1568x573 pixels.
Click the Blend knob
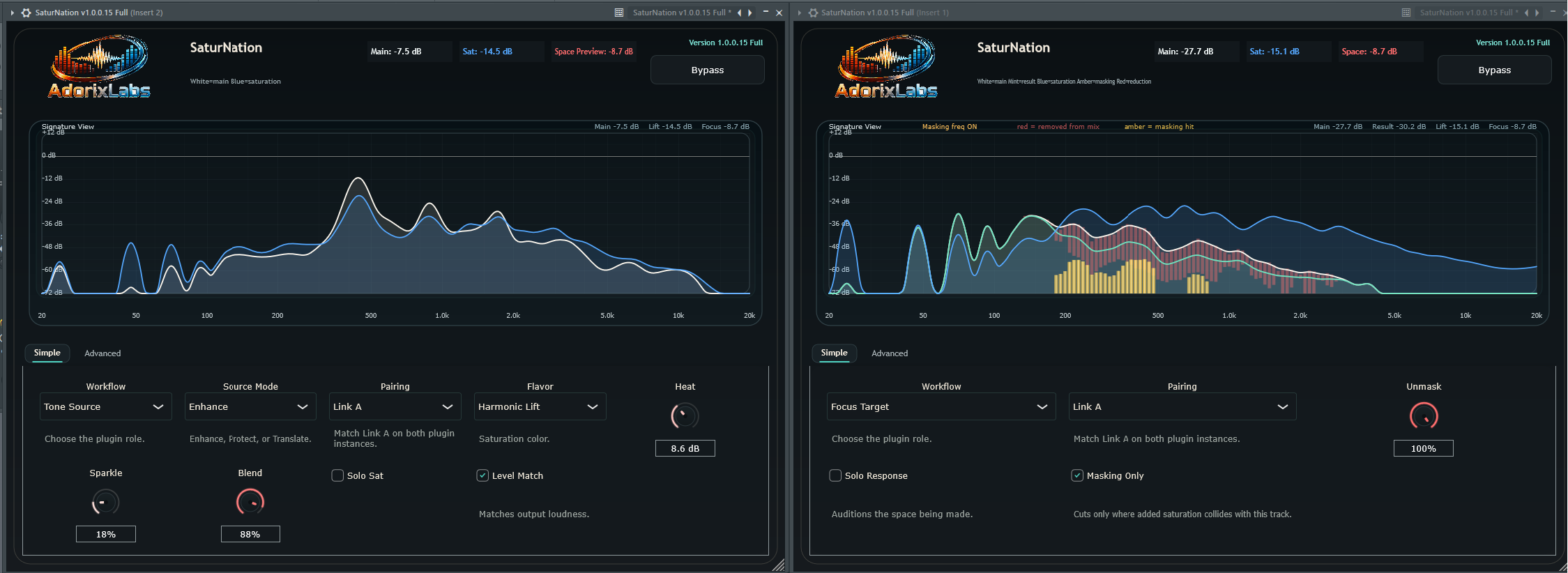pyautogui.click(x=250, y=502)
